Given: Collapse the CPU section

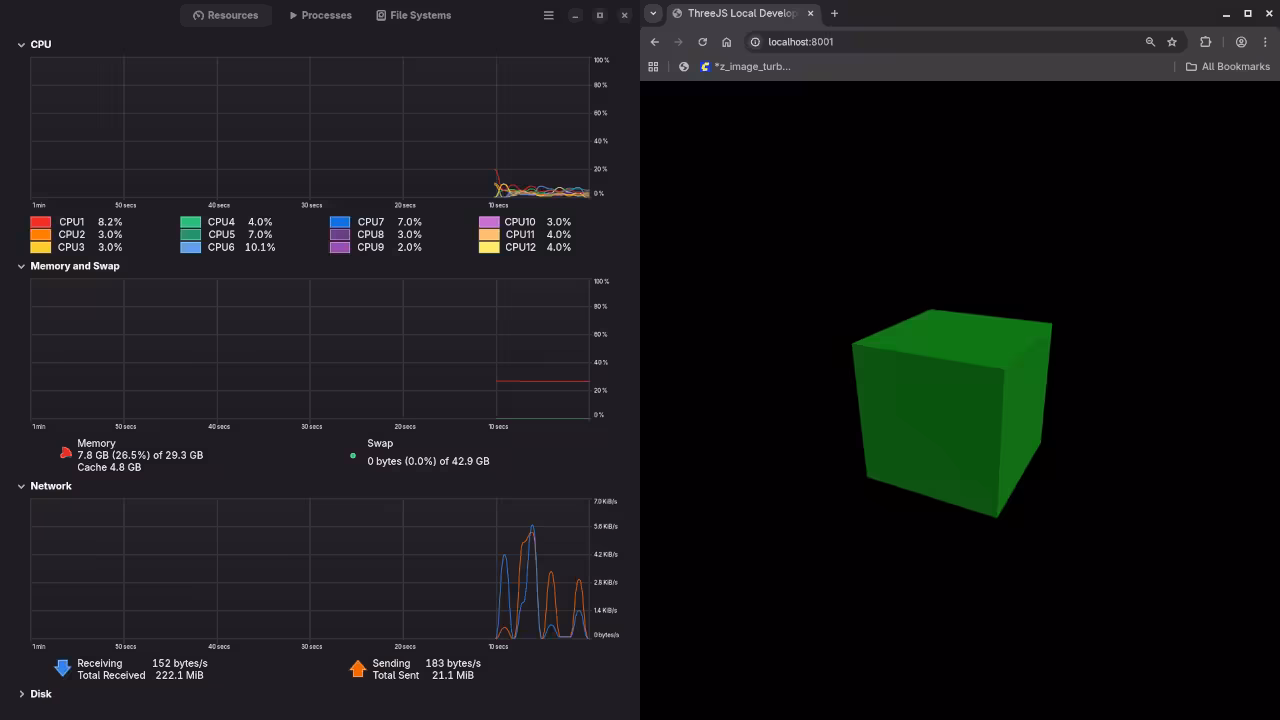Looking at the screenshot, I should click(x=21, y=44).
